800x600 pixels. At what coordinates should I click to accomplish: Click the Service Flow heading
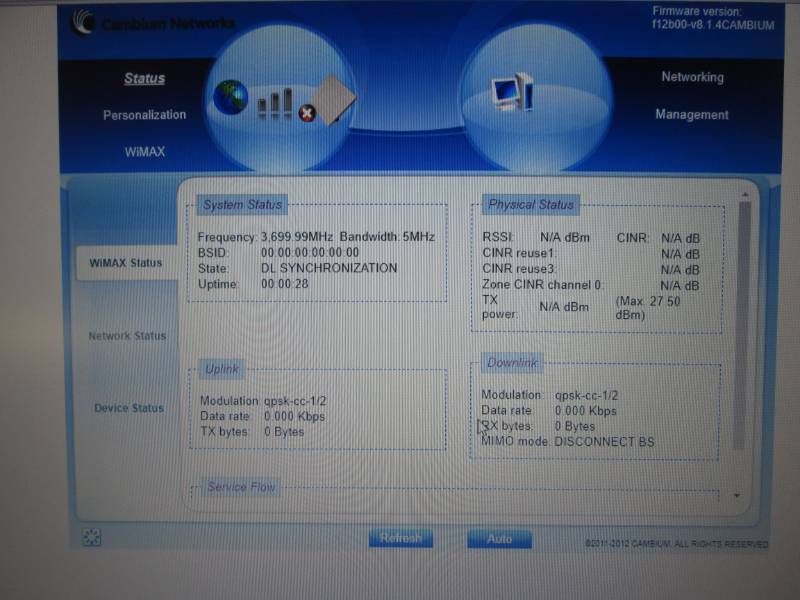click(241, 487)
